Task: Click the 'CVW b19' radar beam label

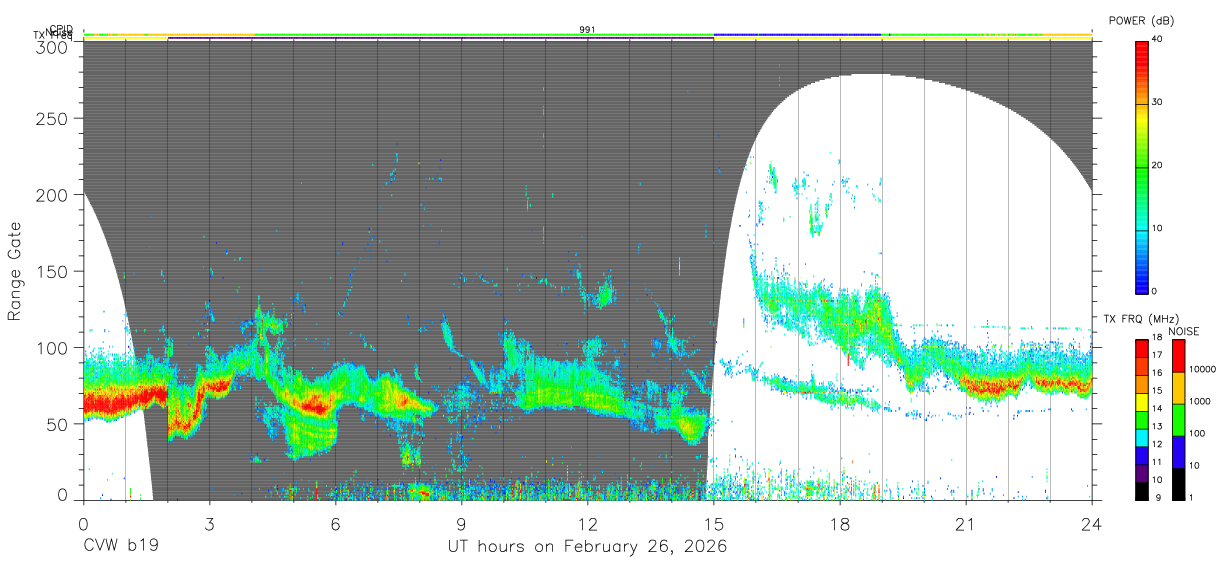Action: coord(121,547)
